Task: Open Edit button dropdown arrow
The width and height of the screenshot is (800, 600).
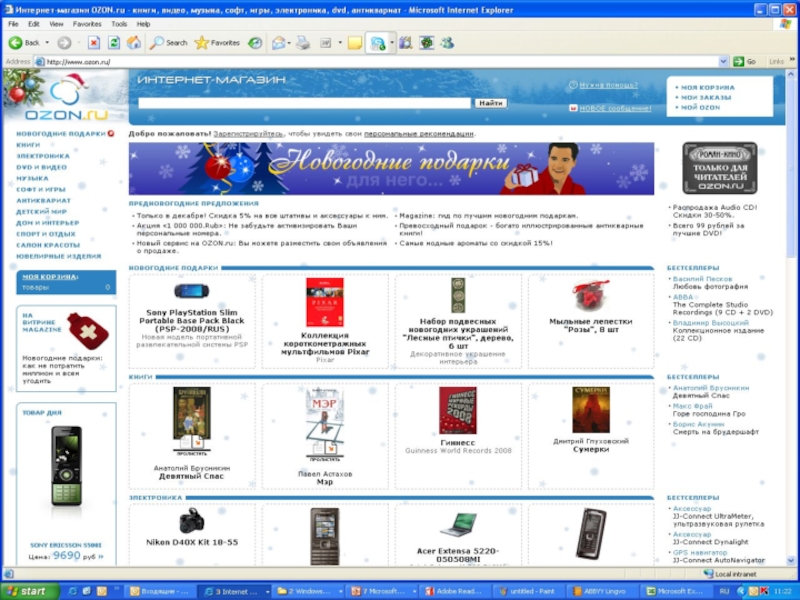Action: [x=340, y=43]
